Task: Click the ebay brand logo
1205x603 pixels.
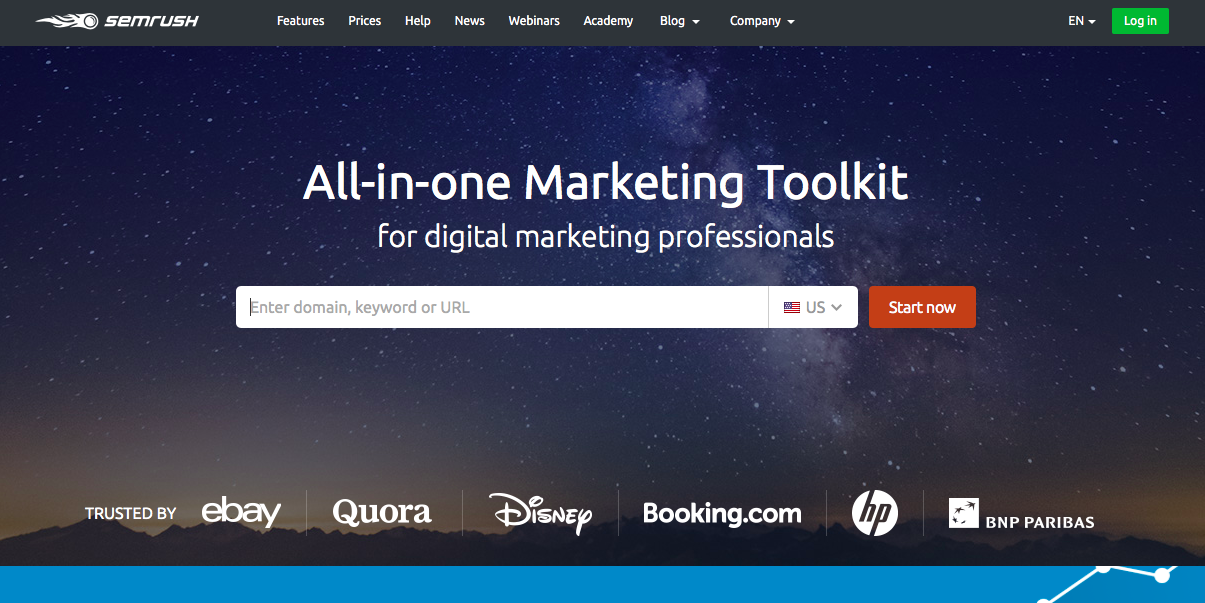Action: pyautogui.click(x=240, y=512)
